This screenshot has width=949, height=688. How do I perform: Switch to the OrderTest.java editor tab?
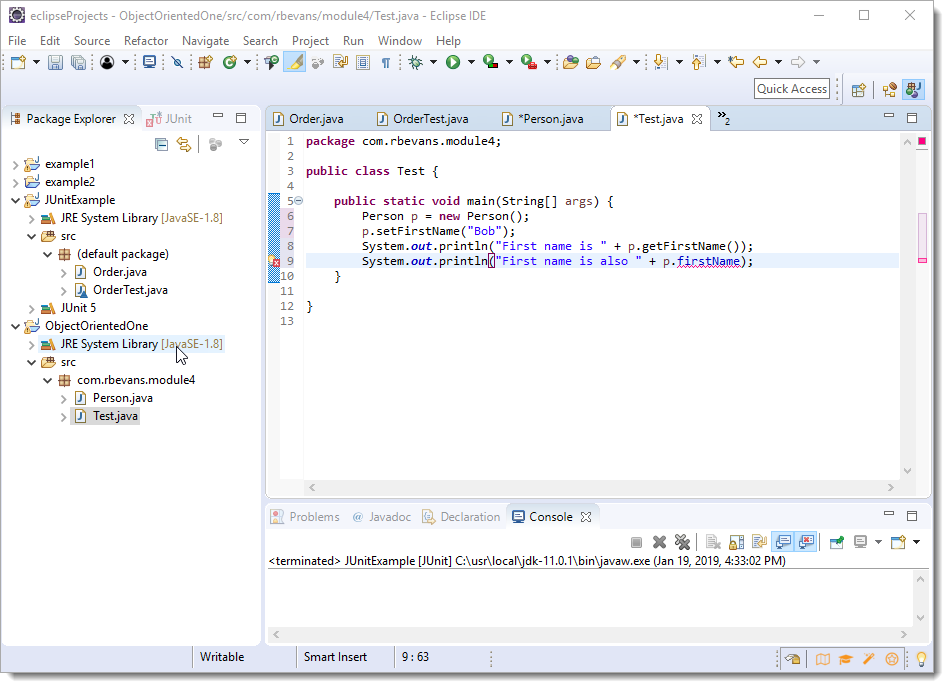[x=422, y=119]
